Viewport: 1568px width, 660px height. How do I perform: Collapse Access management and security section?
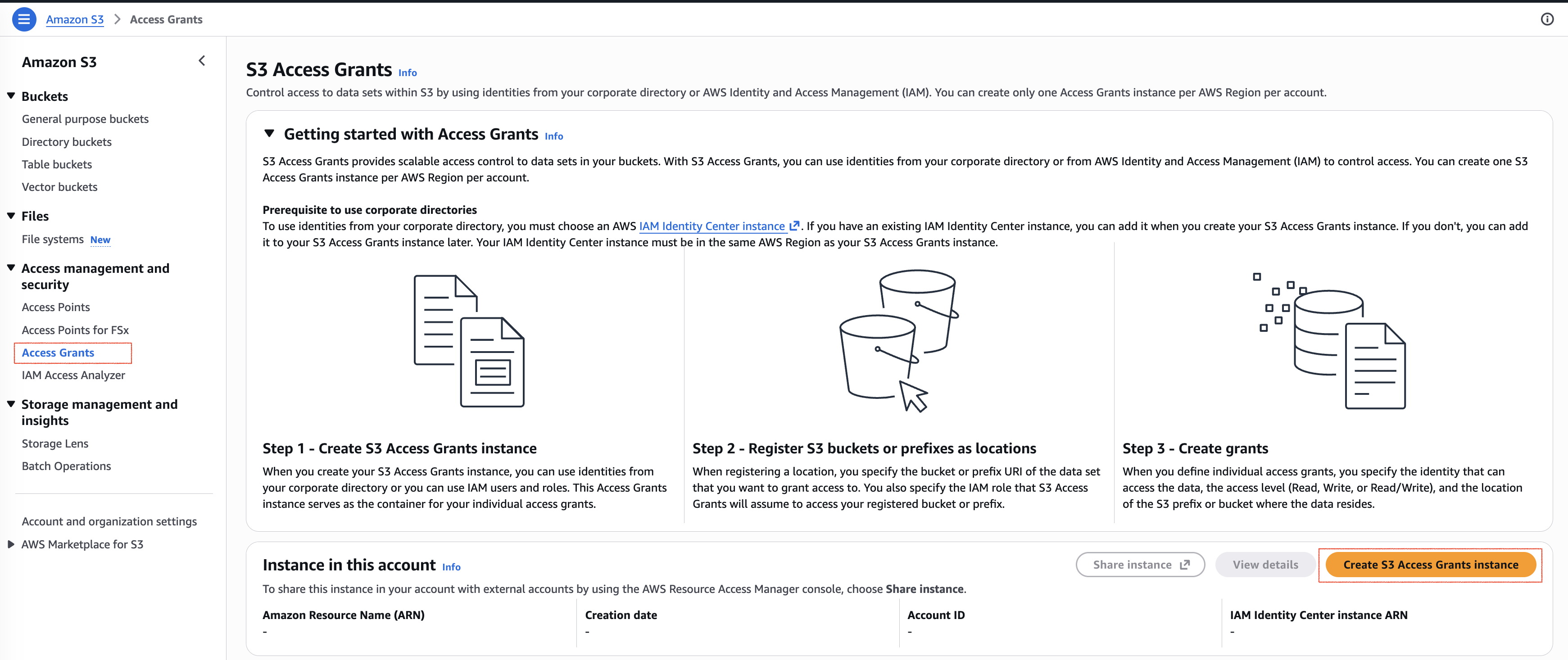pyautogui.click(x=11, y=268)
